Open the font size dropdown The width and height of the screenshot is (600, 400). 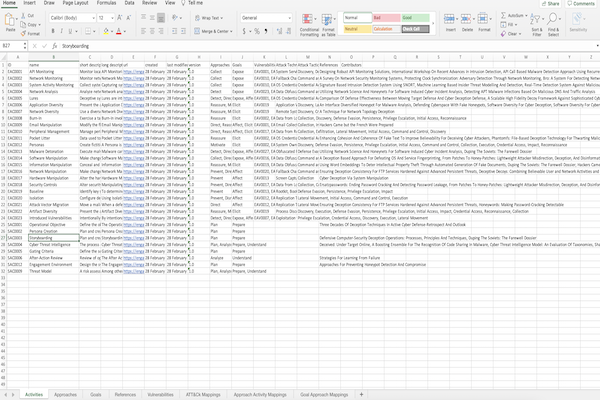[x=106, y=18]
